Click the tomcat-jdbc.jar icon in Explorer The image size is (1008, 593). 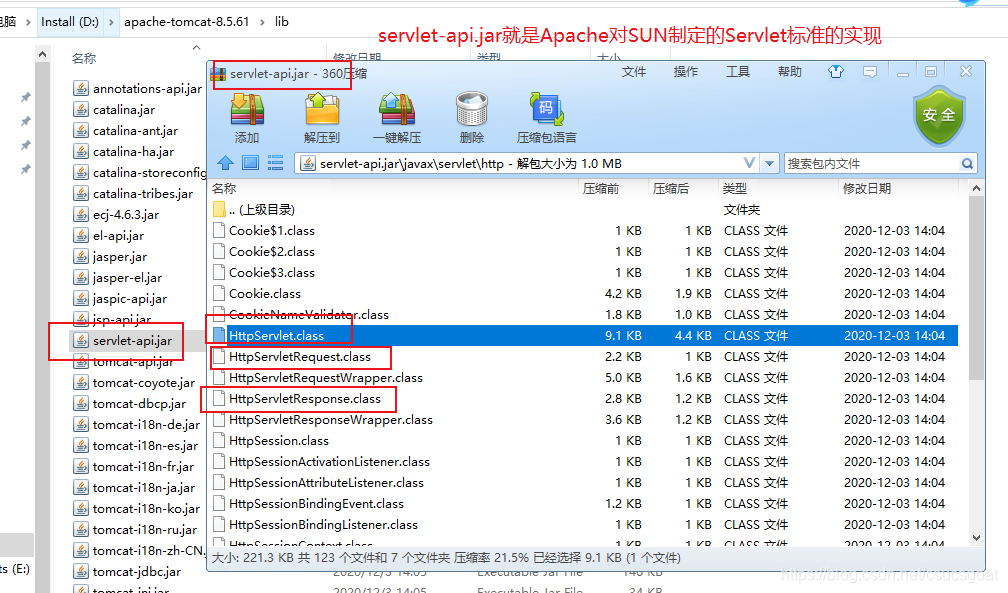coord(81,571)
